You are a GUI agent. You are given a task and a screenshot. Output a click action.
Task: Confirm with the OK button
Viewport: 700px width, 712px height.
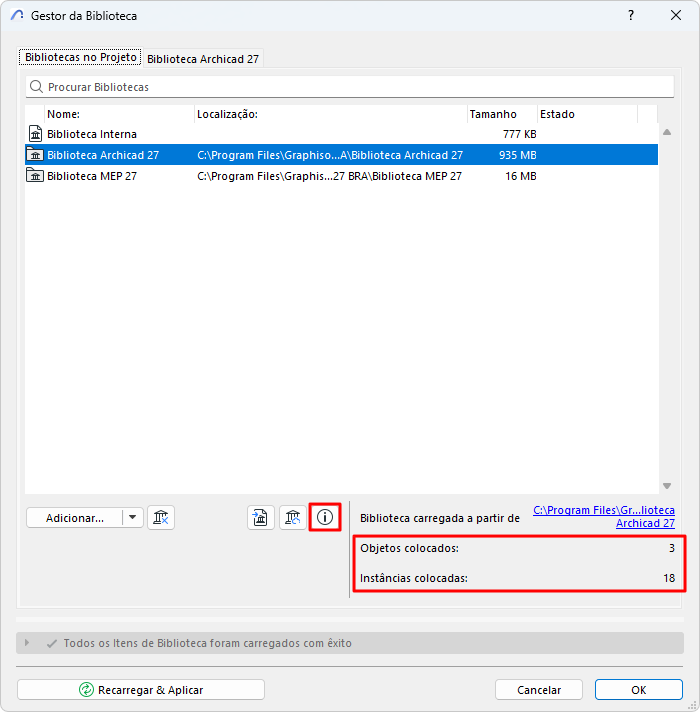click(x=639, y=690)
